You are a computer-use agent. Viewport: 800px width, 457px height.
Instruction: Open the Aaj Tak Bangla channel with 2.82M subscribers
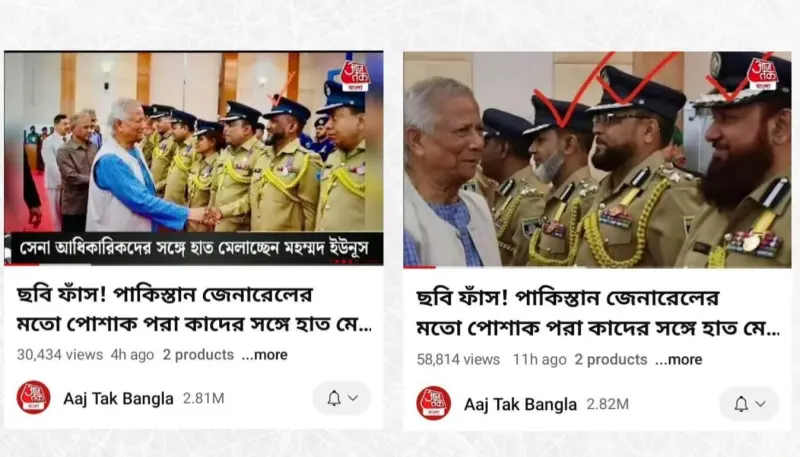click(x=520, y=404)
